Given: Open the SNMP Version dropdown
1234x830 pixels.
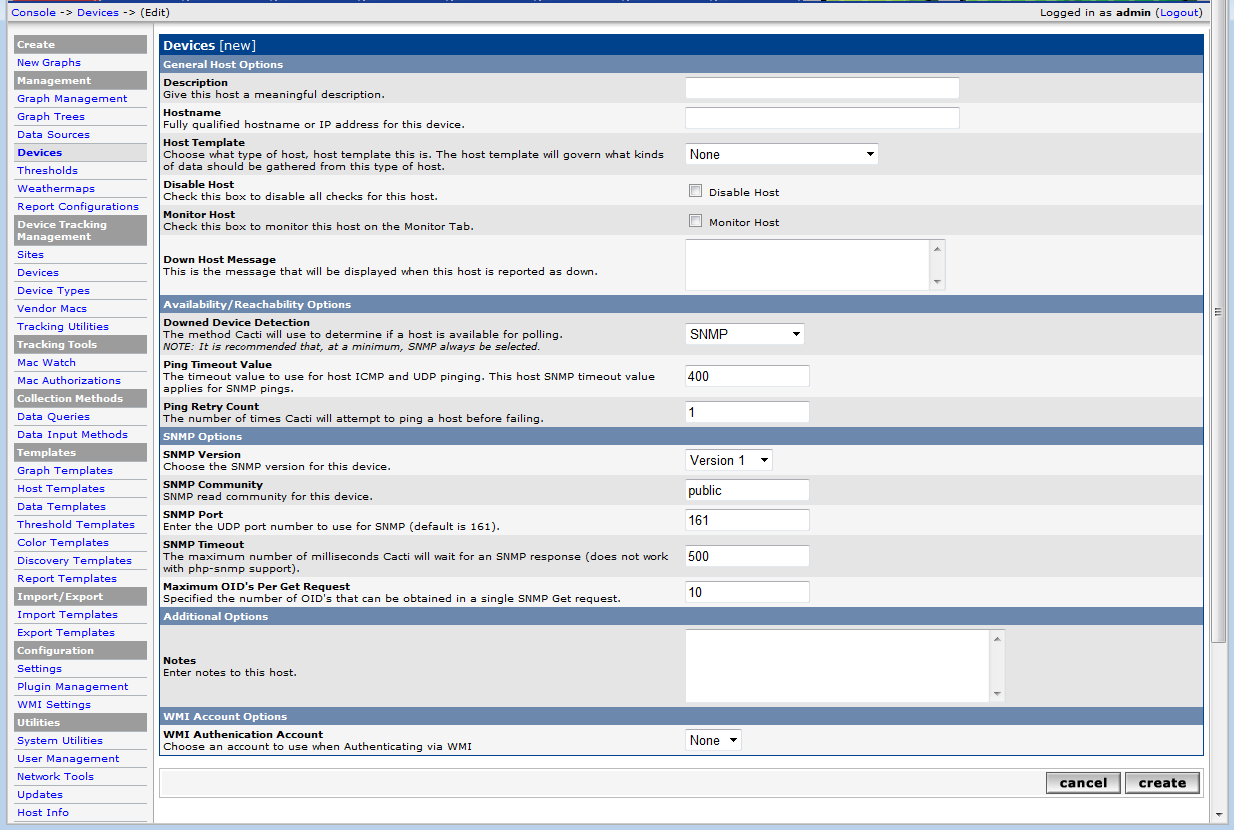Looking at the screenshot, I should pyautogui.click(x=729, y=460).
